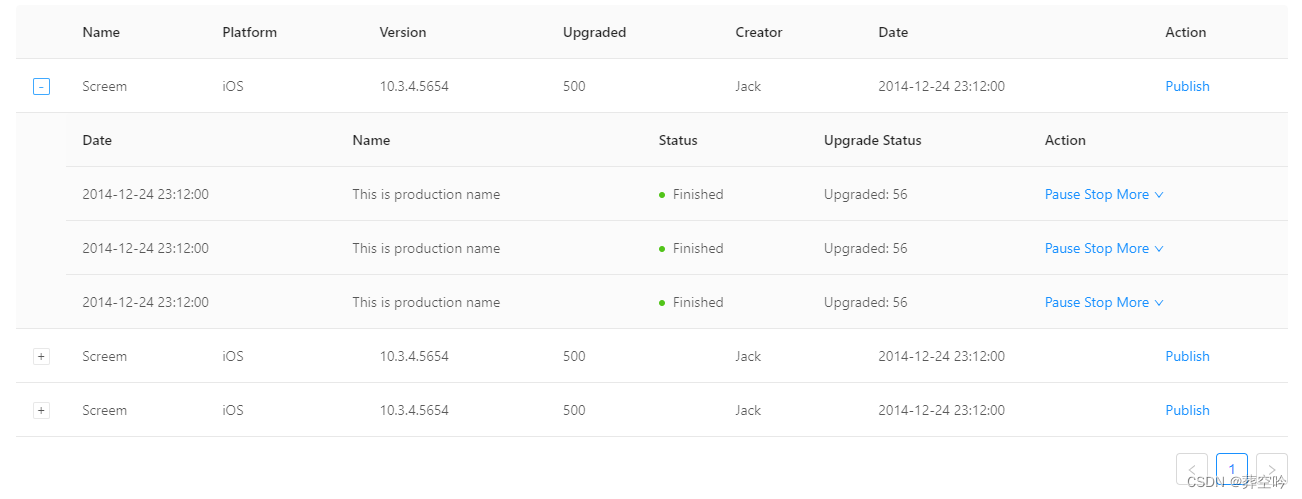Click the Upgraded column header
The image size is (1302, 499).
pos(594,33)
